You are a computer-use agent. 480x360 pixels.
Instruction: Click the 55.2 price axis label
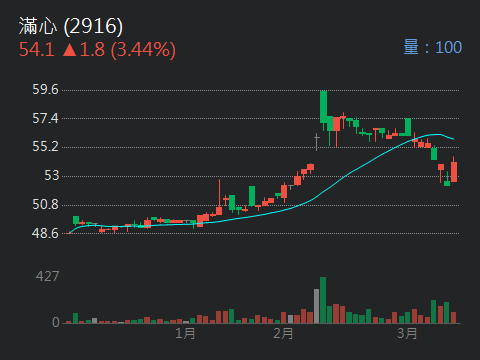point(45,147)
